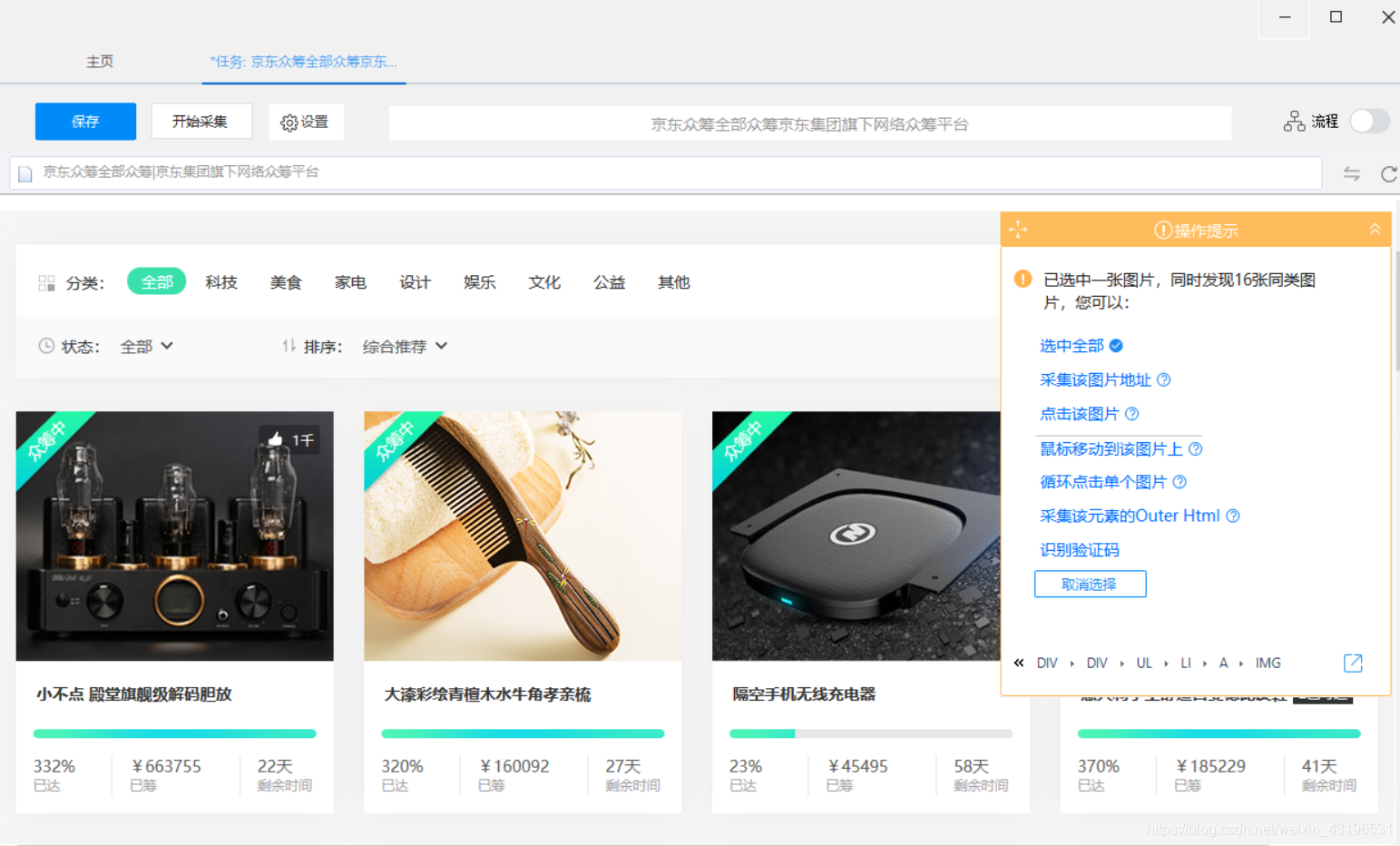This screenshot has width=1400, height=846.
Task: Click the 取消选择 button
Action: click(1090, 584)
